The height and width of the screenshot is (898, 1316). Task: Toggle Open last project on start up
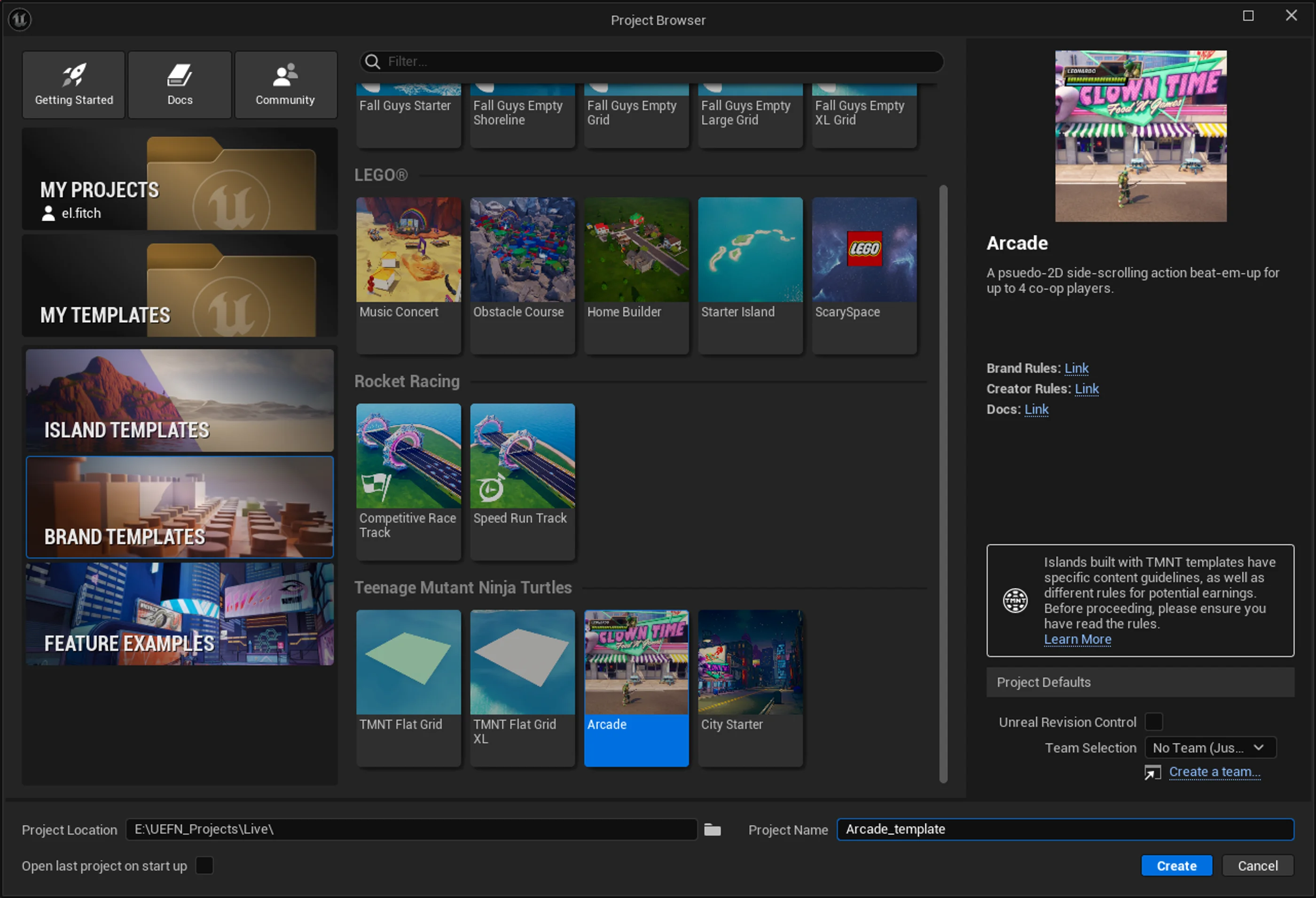(x=204, y=866)
